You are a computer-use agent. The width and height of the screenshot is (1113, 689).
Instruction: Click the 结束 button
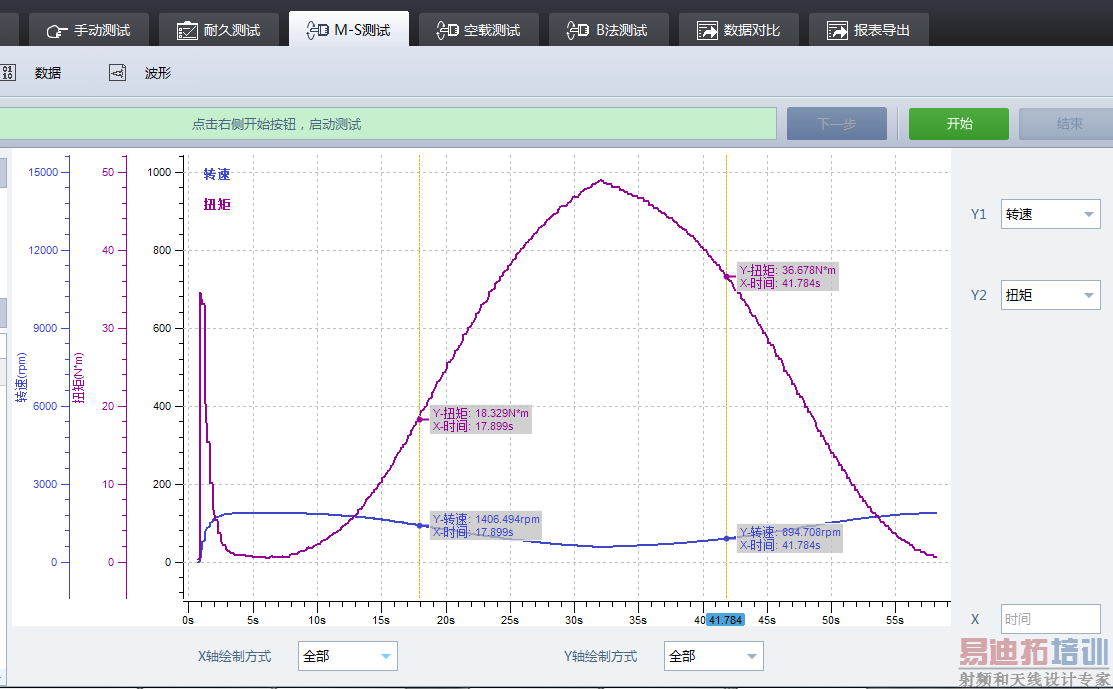click(x=1066, y=123)
